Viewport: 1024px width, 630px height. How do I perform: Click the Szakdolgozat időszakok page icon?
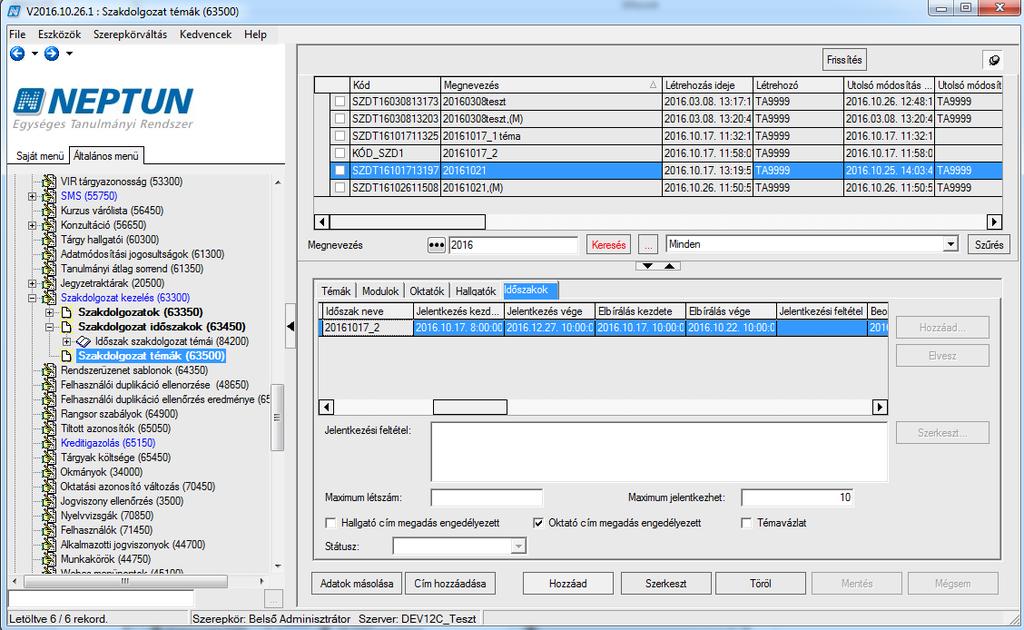pos(66,326)
